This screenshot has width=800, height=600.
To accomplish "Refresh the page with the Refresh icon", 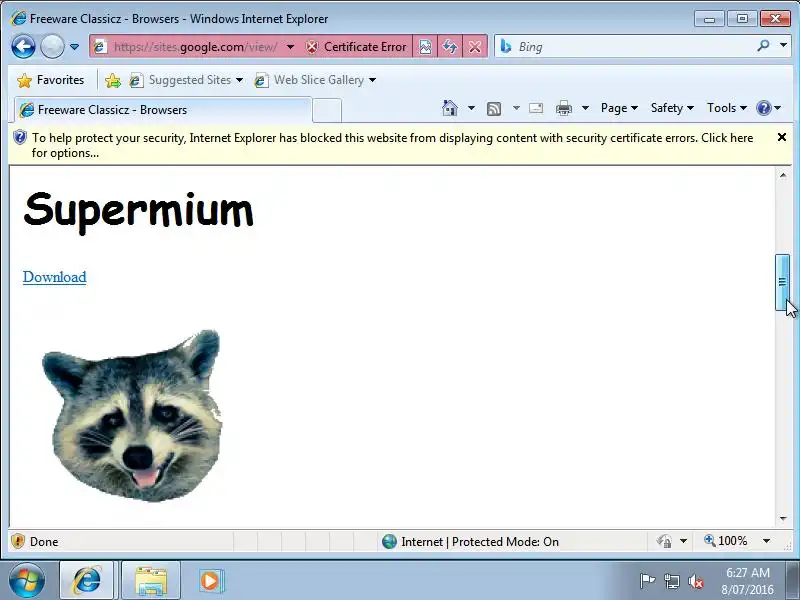I will (x=449, y=47).
